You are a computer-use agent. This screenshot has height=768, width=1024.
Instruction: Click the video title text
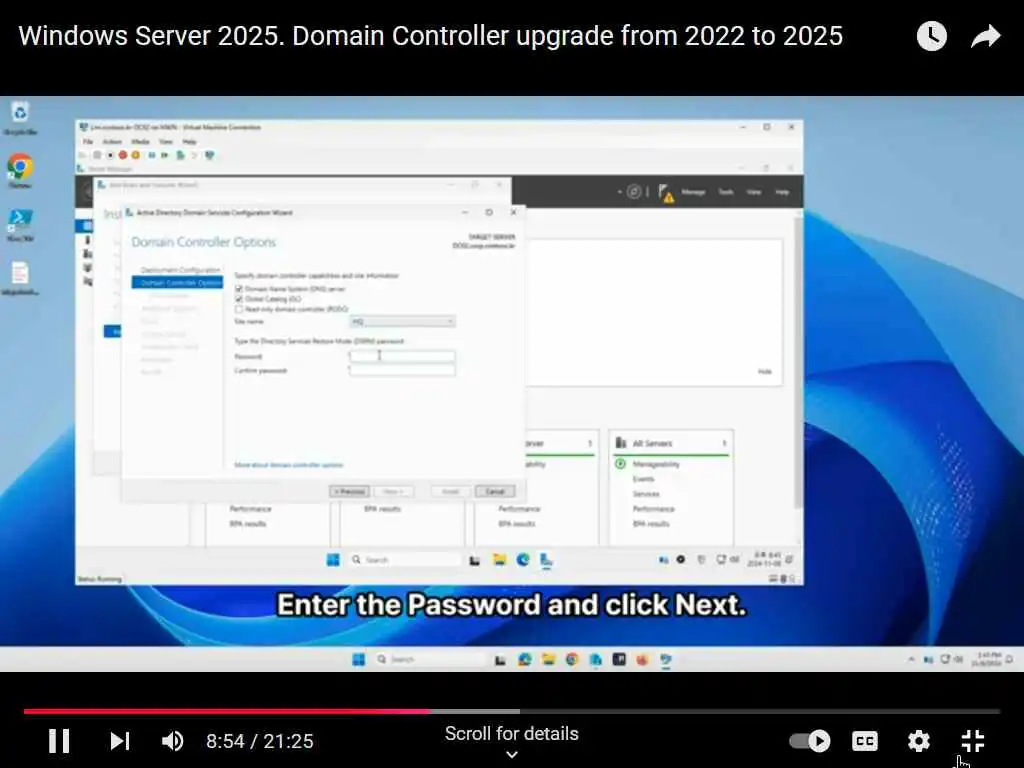430,36
